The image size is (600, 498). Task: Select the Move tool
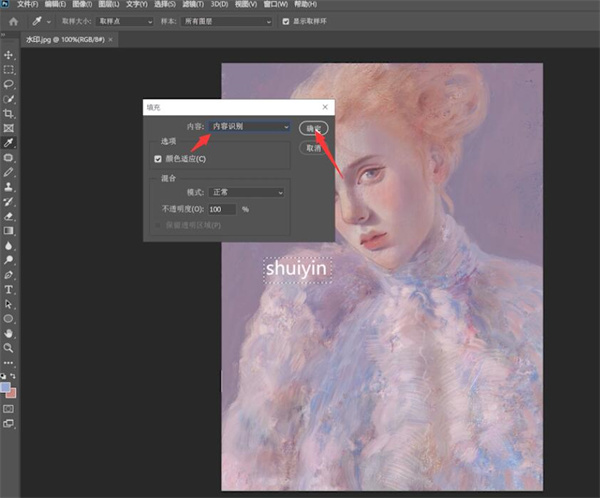click(8, 55)
